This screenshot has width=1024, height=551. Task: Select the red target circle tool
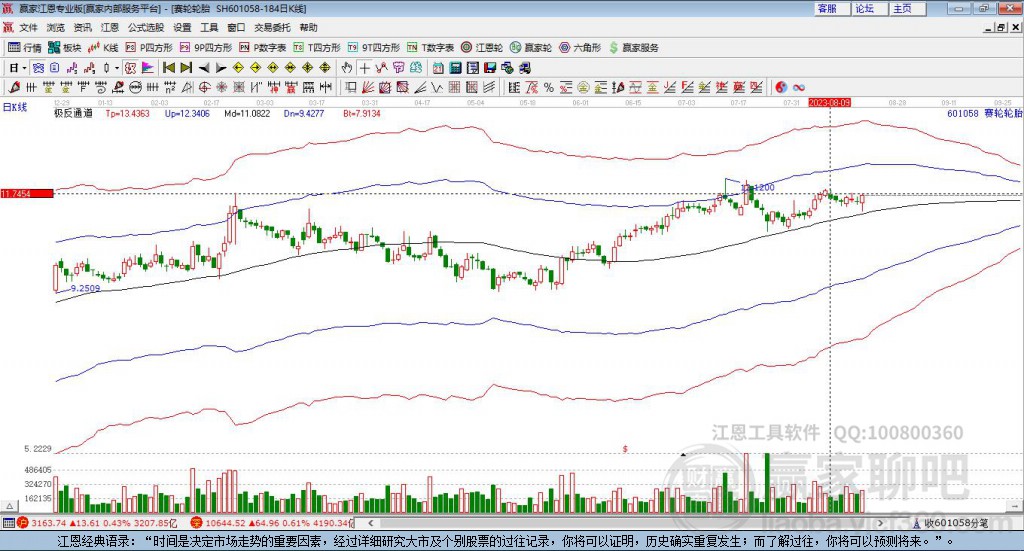pos(204,87)
